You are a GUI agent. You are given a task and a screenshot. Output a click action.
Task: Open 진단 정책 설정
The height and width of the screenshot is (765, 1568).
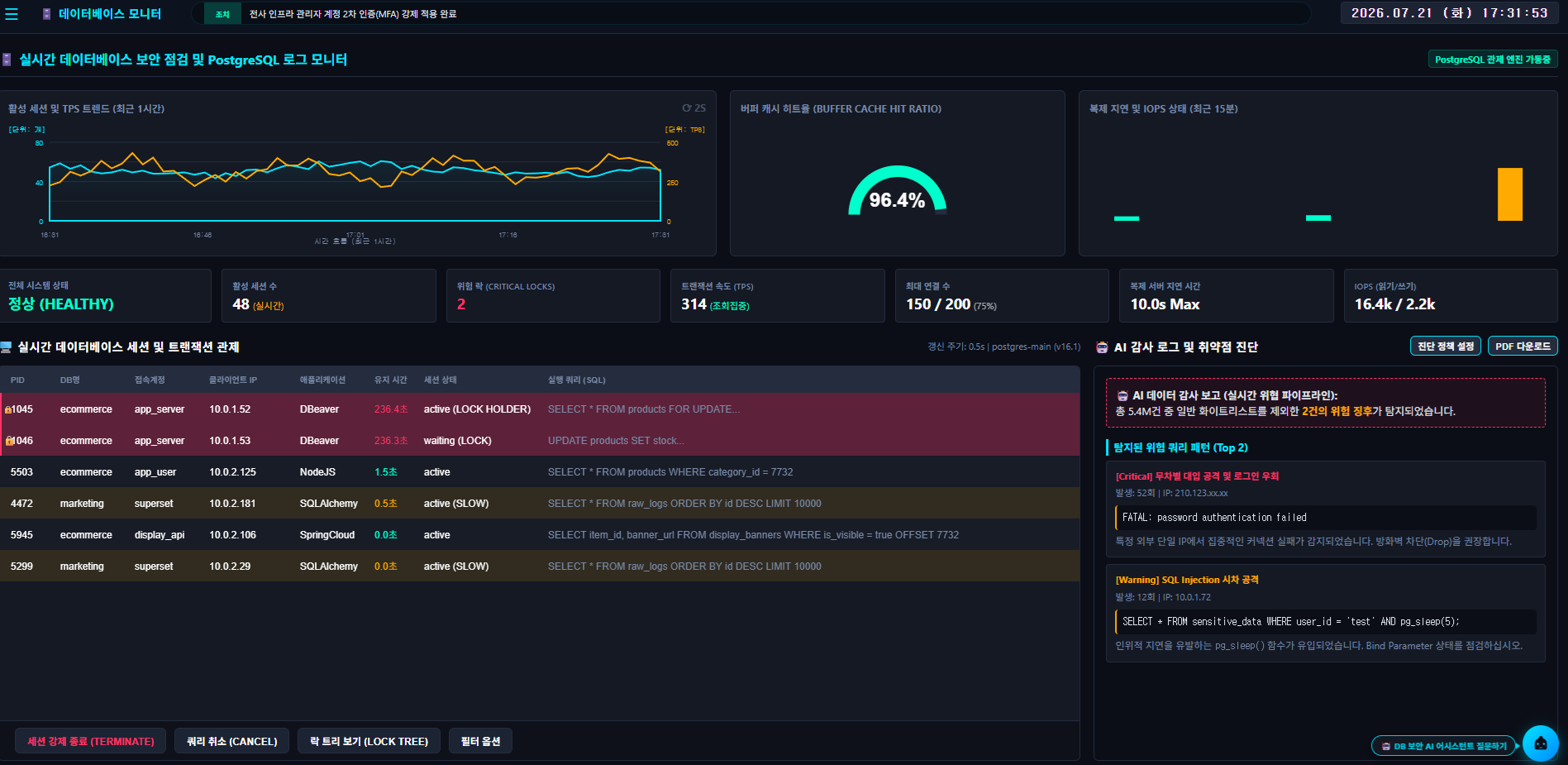click(x=1446, y=346)
